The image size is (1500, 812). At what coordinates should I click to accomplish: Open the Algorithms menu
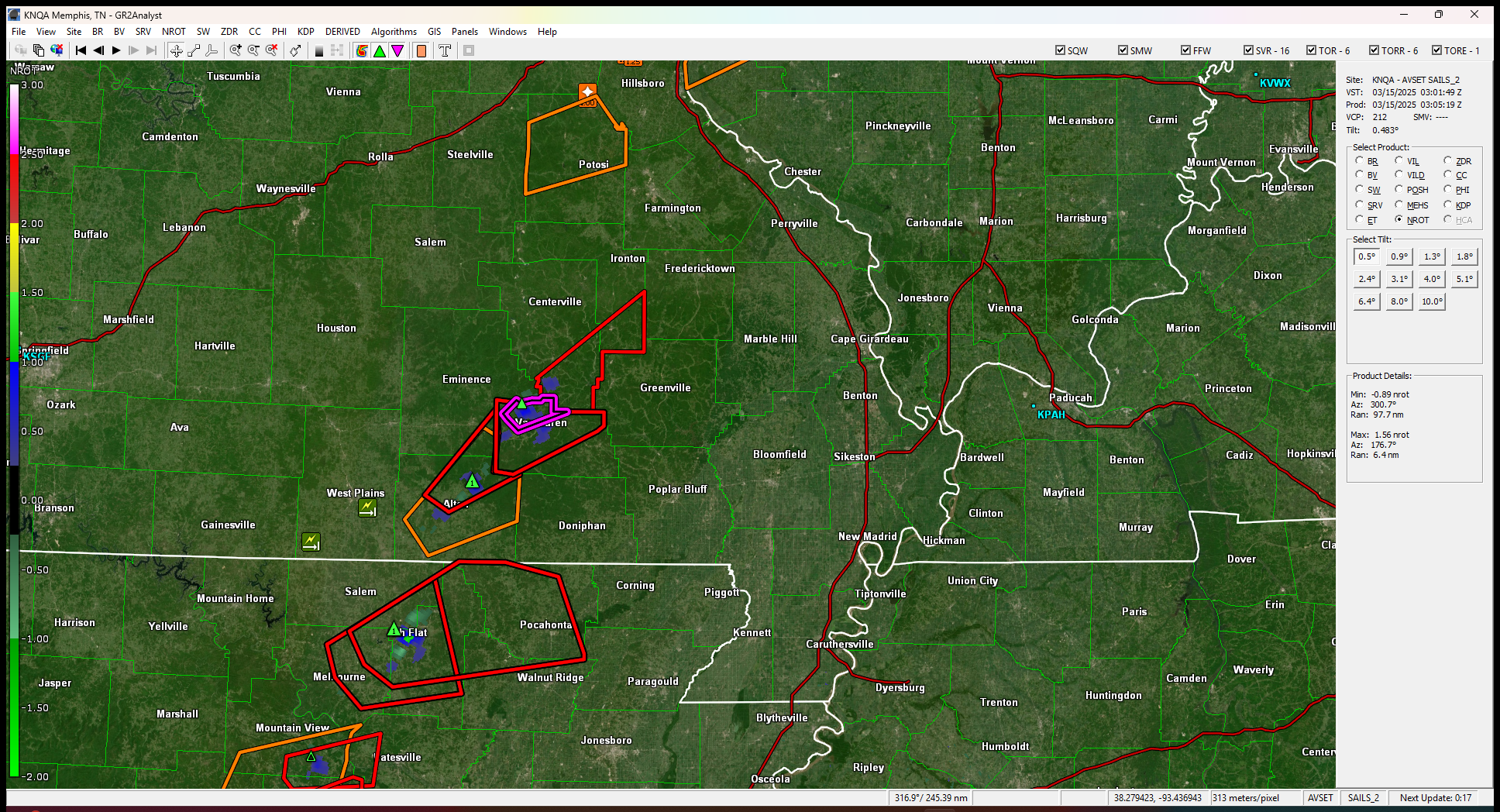394,32
